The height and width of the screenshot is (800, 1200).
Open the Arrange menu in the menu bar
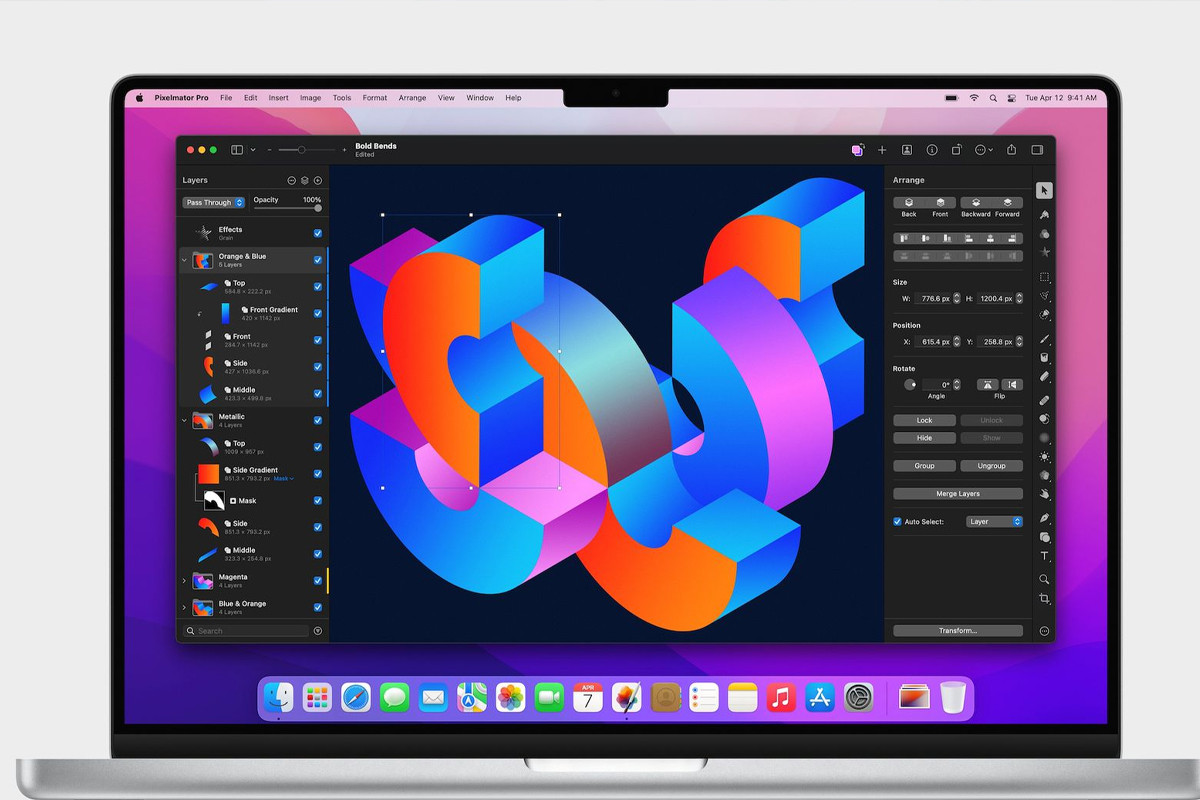[412, 98]
